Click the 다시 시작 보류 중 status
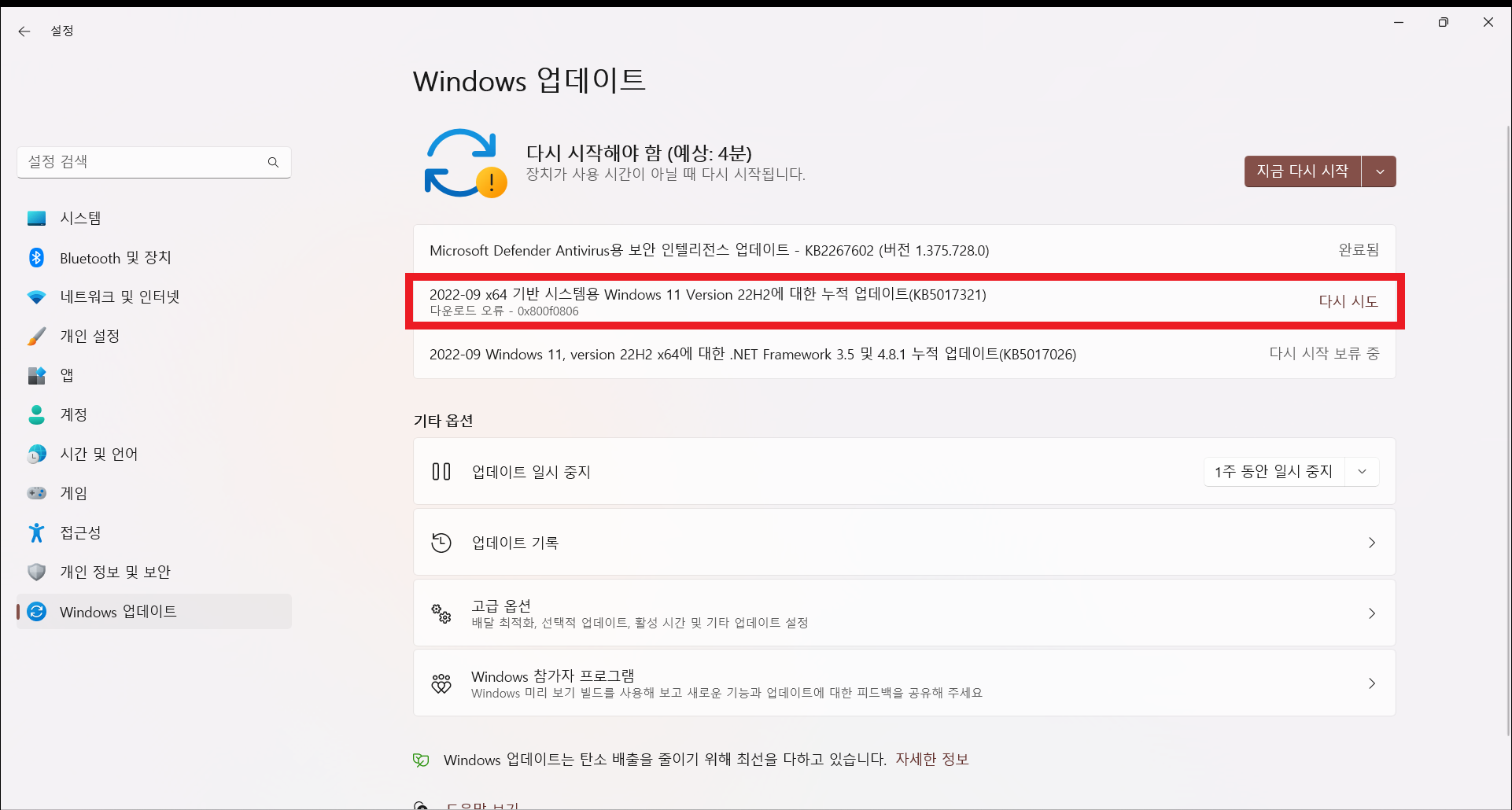 click(x=1325, y=354)
